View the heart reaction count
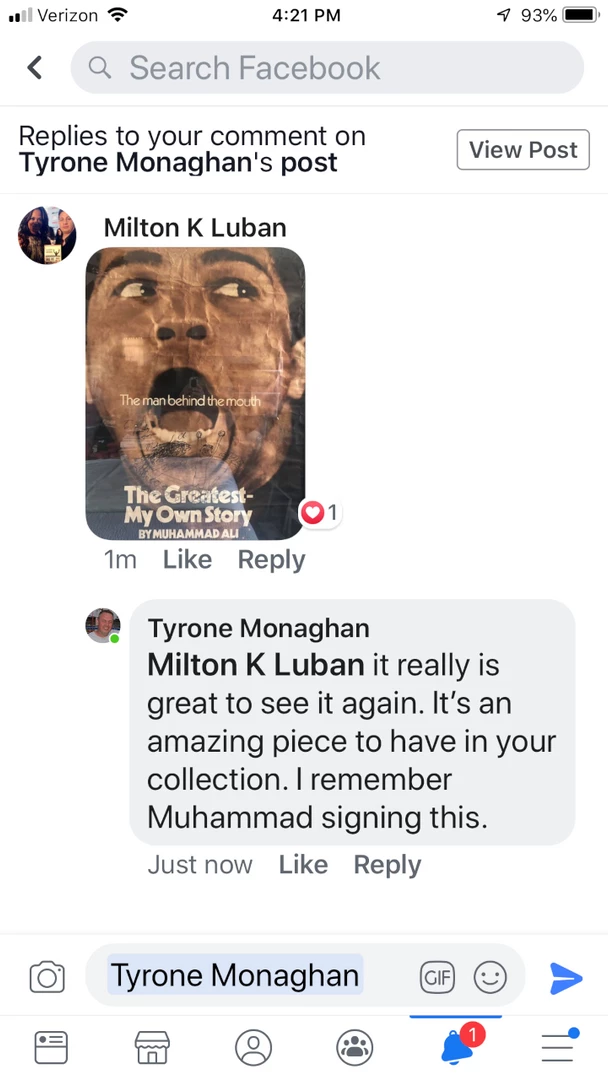The image size is (608, 1080). (x=320, y=514)
